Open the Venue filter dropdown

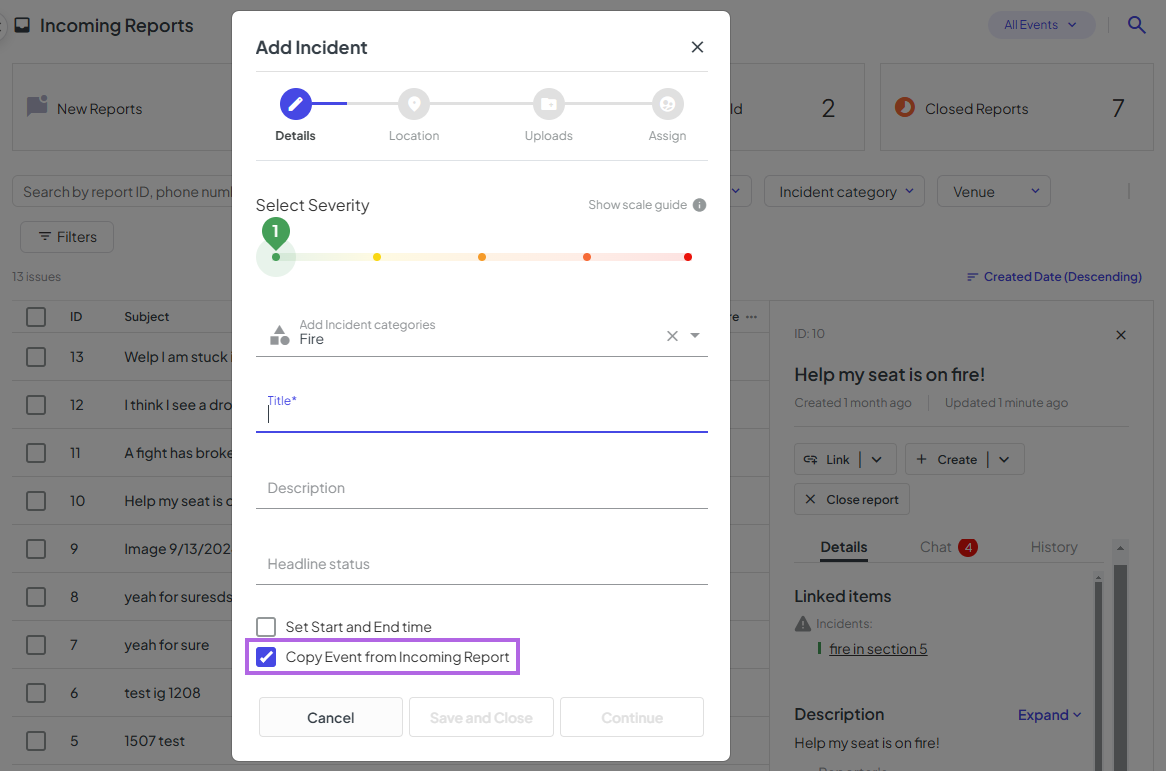point(993,192)
